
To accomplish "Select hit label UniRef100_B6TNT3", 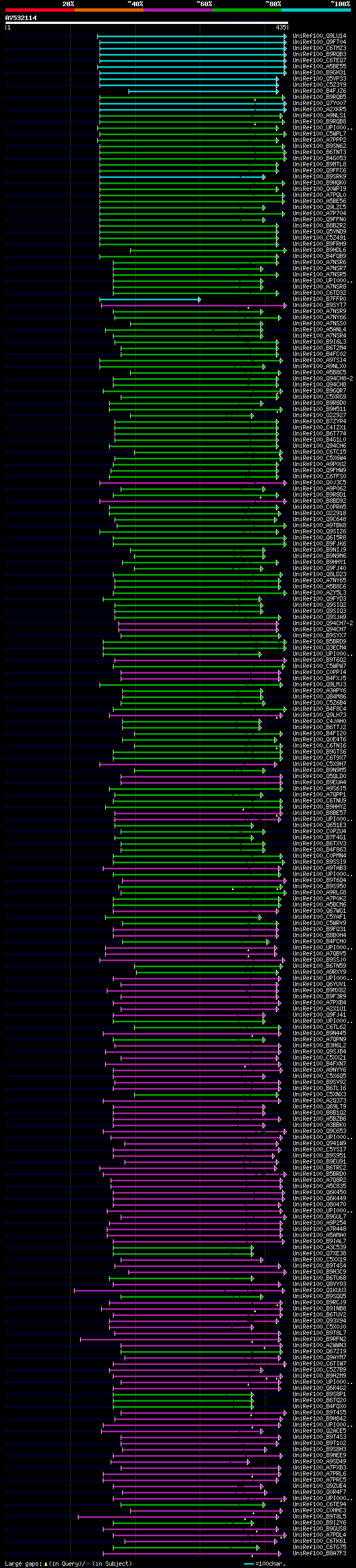I will pos(319,152).
